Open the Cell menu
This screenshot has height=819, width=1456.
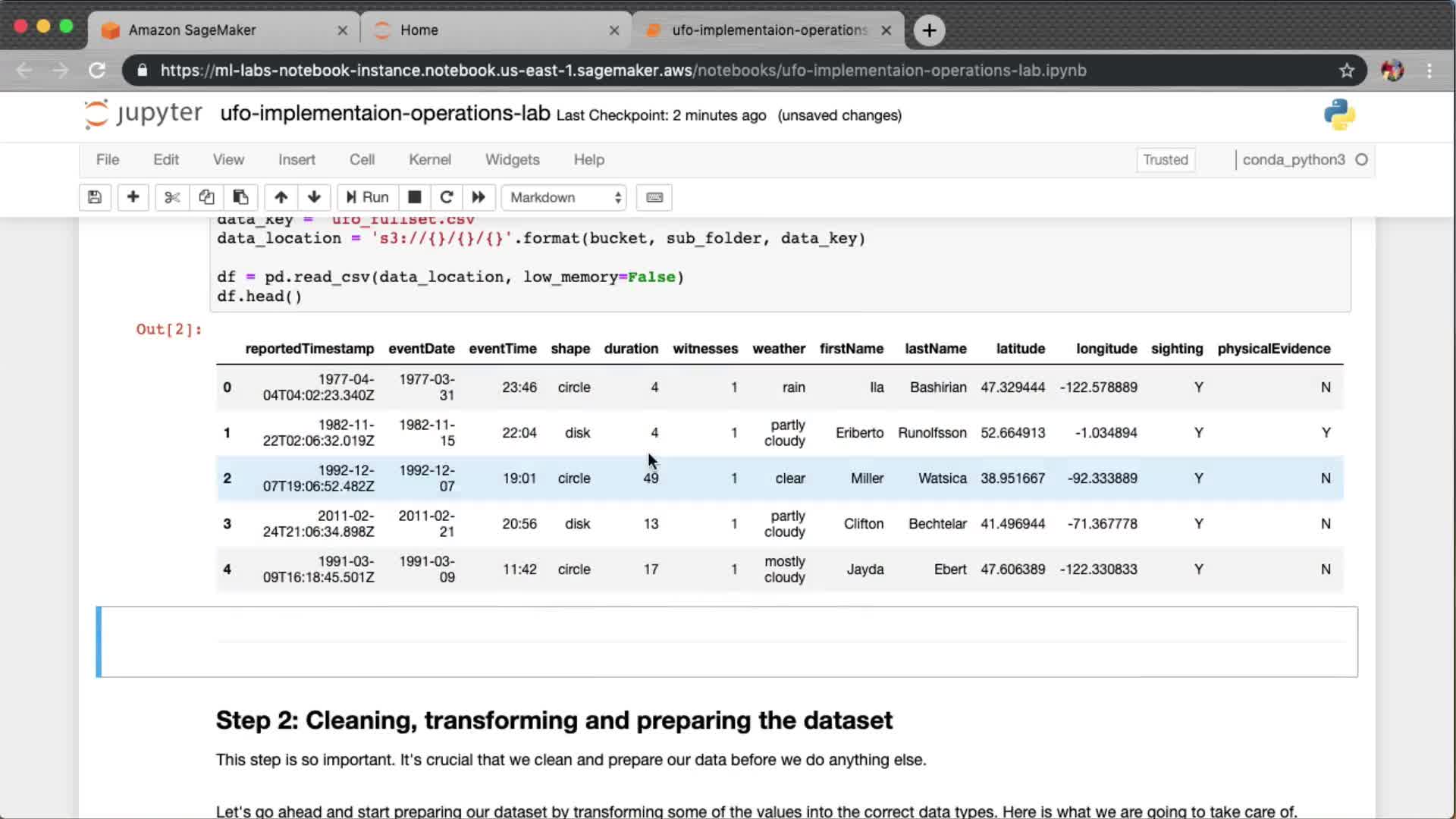(362, 159)
